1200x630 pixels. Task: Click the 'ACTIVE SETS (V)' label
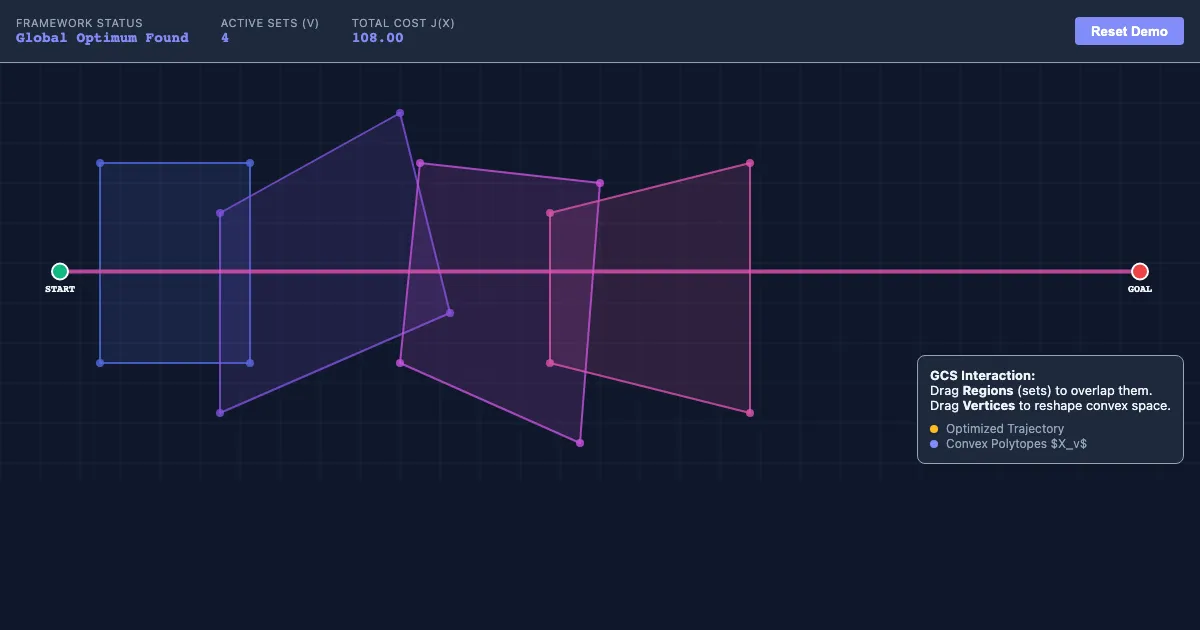click(270, 23)
